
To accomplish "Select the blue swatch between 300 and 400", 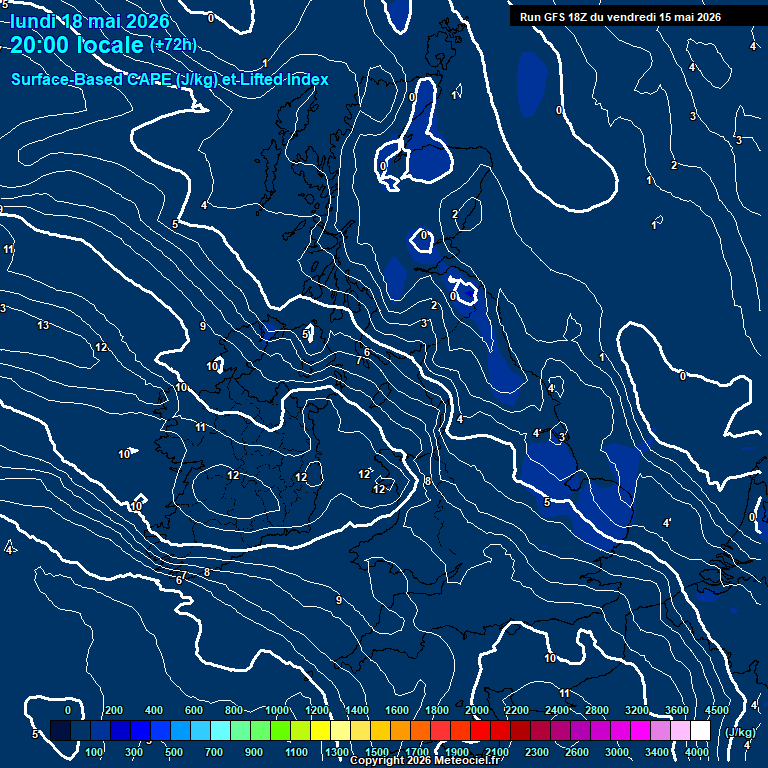I will tap(141, 730).
